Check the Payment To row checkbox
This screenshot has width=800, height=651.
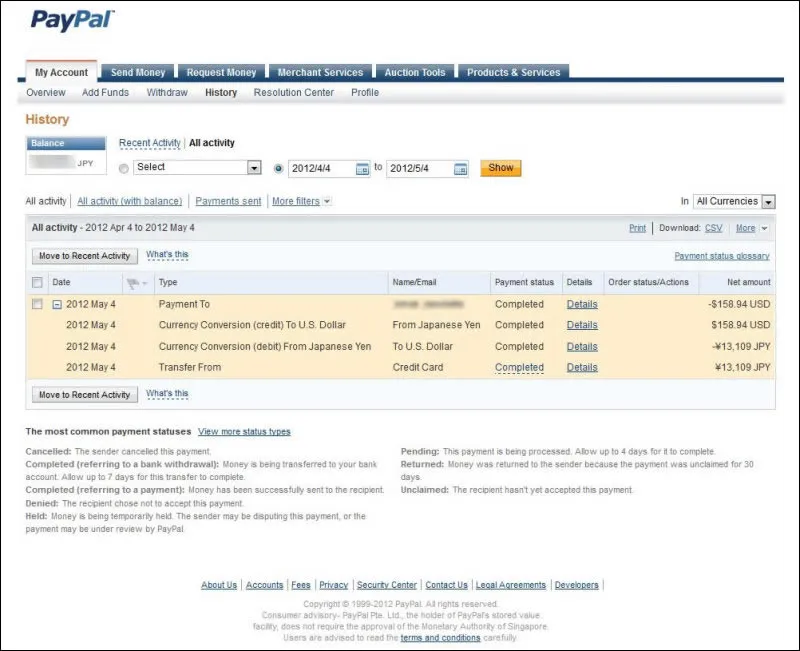tap(37, 304)
